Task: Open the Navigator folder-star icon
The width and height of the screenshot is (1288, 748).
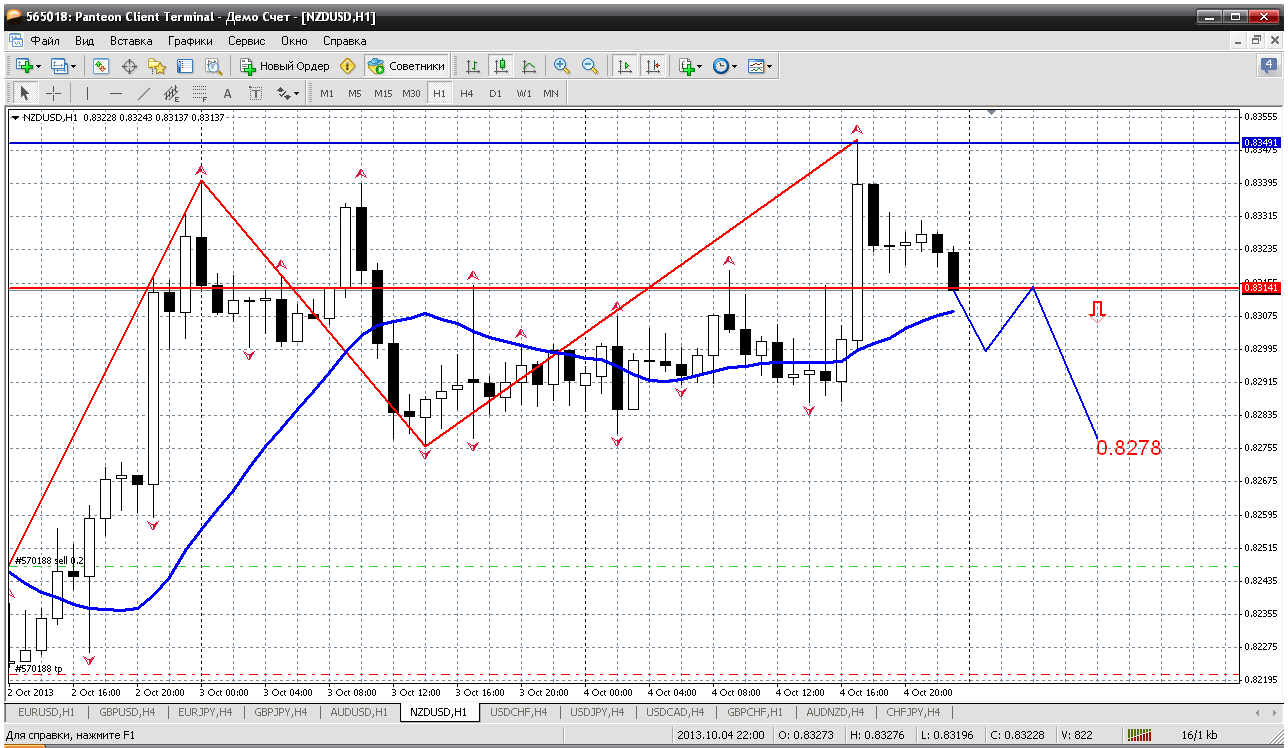Action: click(157, 66)
